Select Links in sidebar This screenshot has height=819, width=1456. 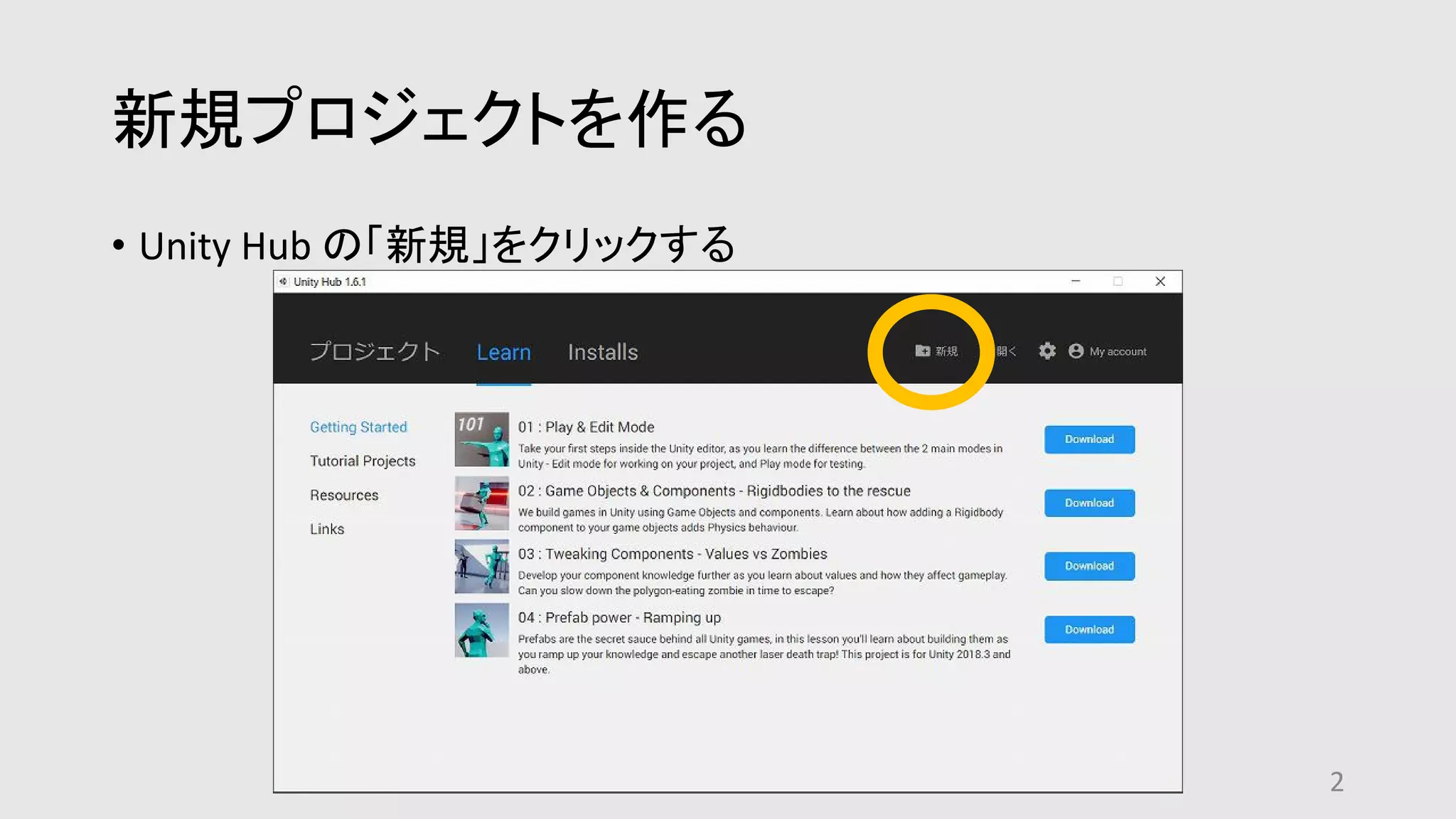[327, 529]
